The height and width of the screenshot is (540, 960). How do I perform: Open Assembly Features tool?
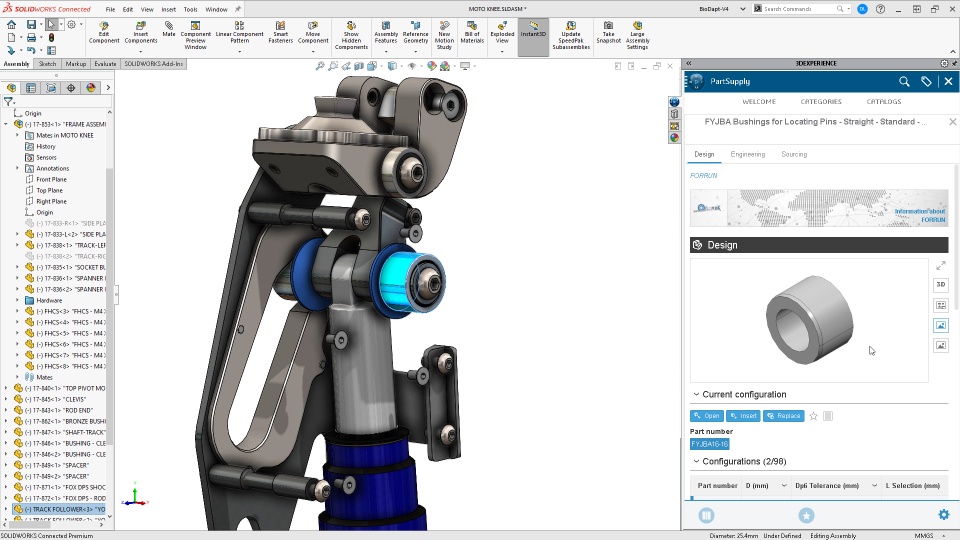386,32
